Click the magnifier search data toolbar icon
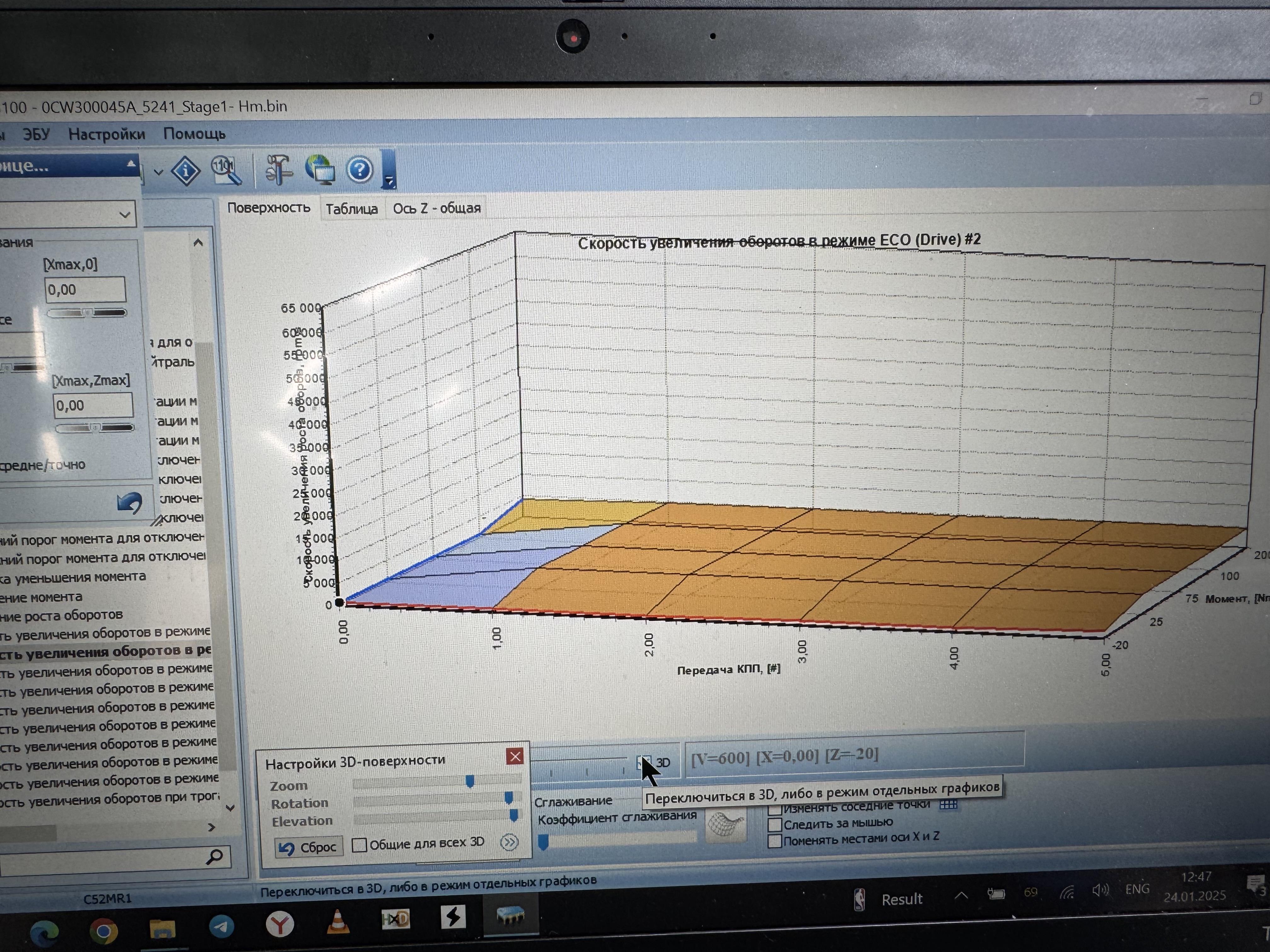This screenshot has height=952, width=1270. [x=226, y=170]
